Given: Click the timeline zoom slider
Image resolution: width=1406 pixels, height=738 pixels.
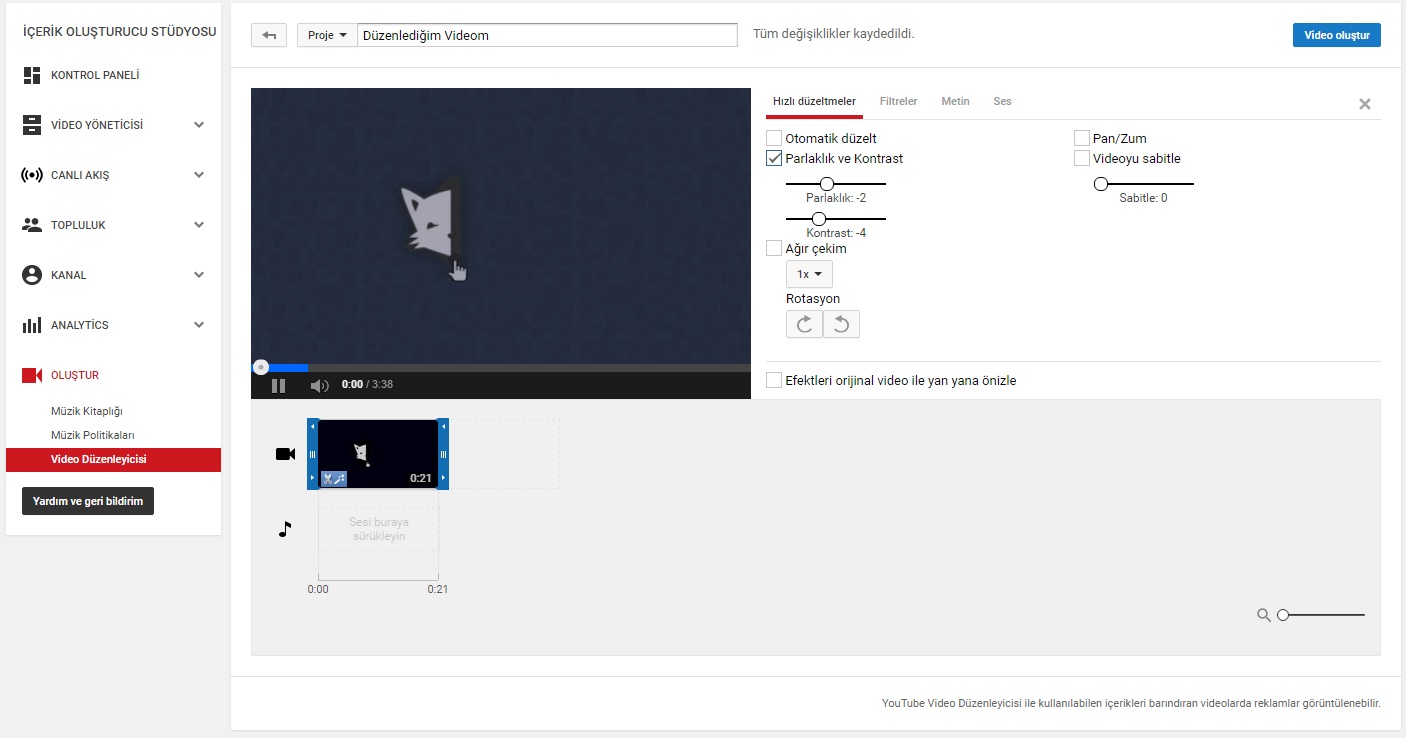Looking at the screenshot, I should tap(1321, 615).
